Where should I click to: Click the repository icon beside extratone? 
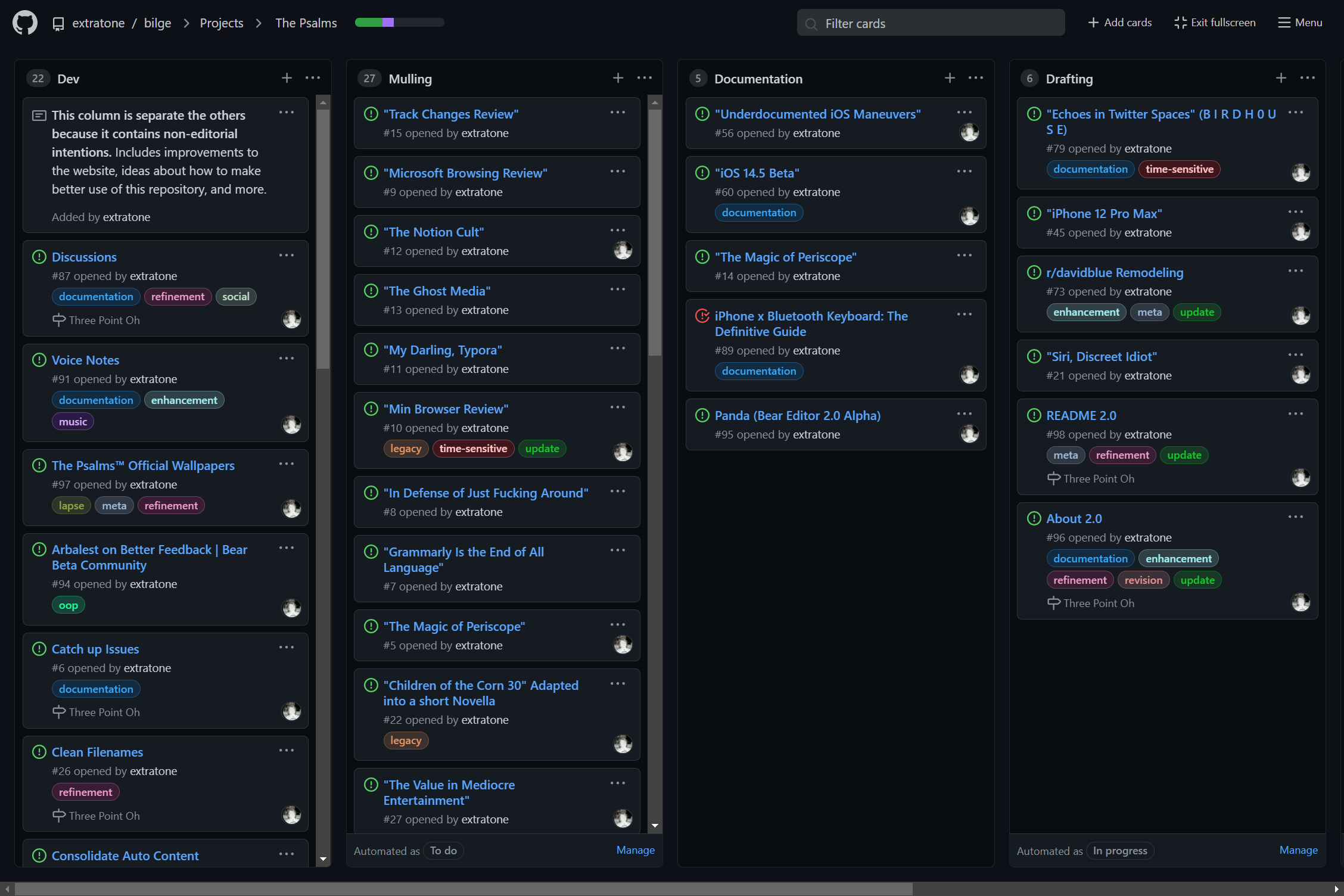(x=58, y=23)
